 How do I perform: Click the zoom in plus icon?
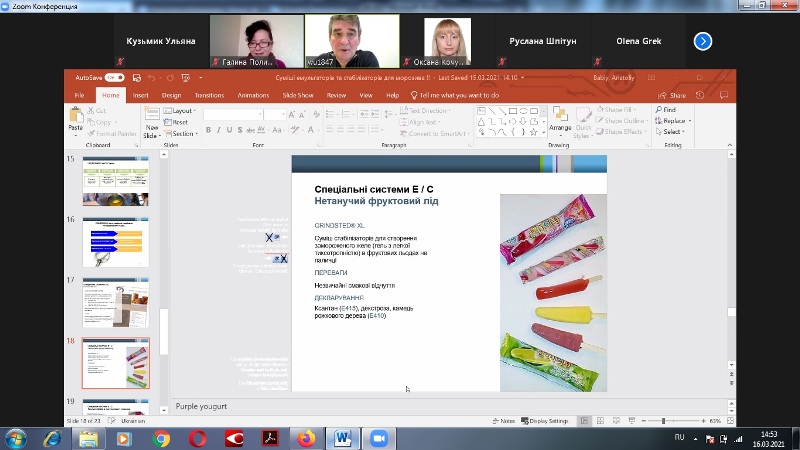click(x=704, y=421)
